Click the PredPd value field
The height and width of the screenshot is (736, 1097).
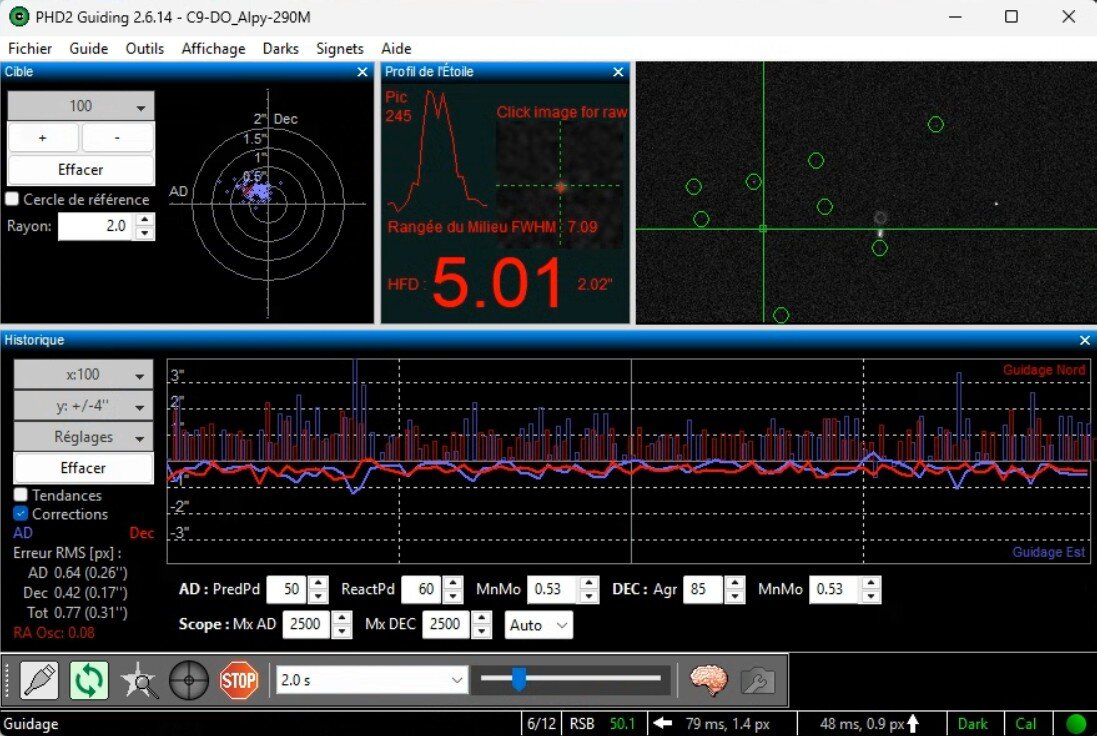[288, 589]
